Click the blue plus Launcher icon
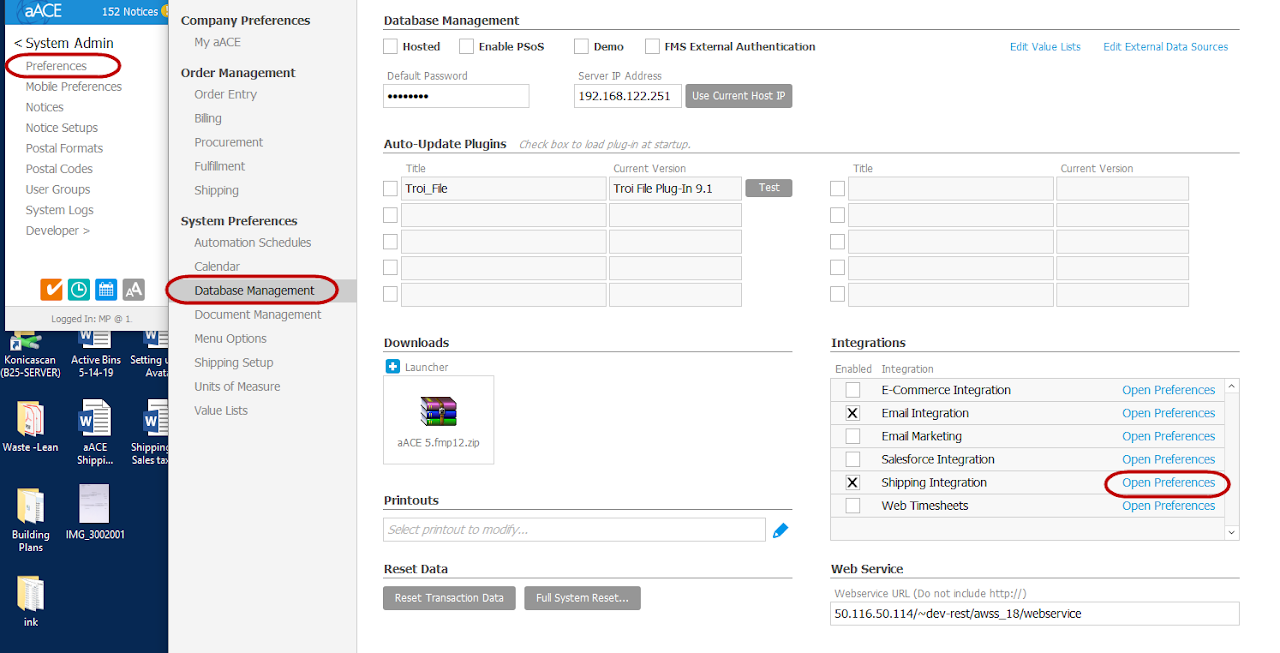 click(x=393, y=367)
